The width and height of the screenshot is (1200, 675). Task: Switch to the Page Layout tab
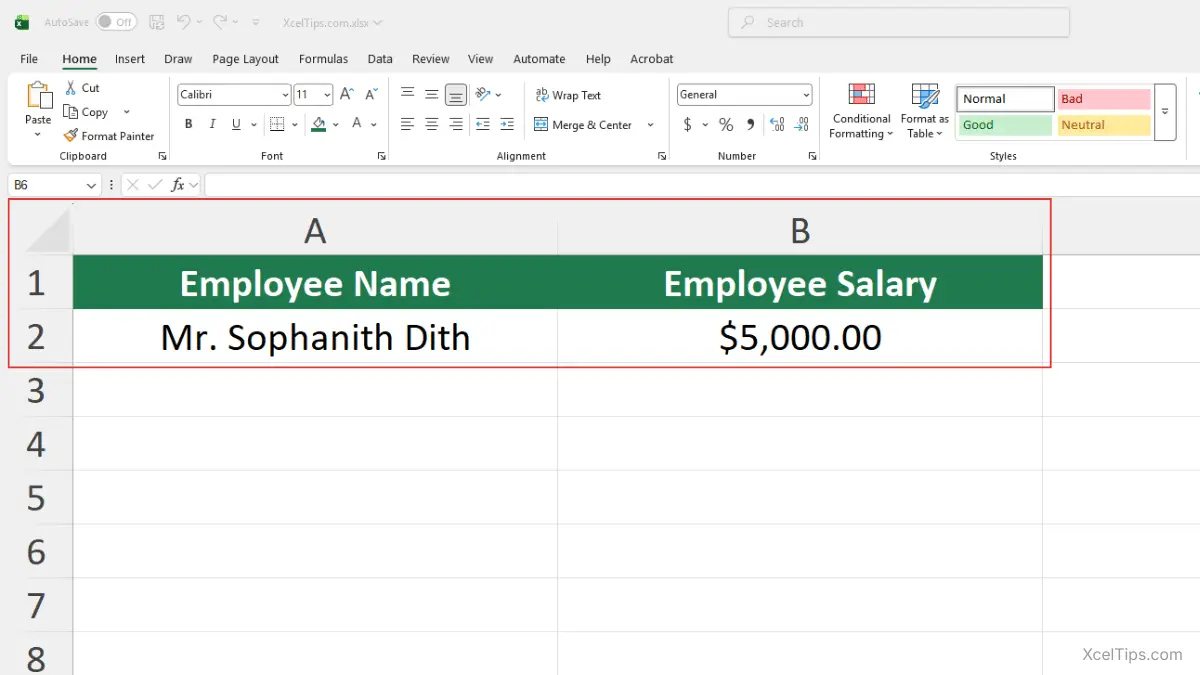pyautogui.click(x=245, y=59)
